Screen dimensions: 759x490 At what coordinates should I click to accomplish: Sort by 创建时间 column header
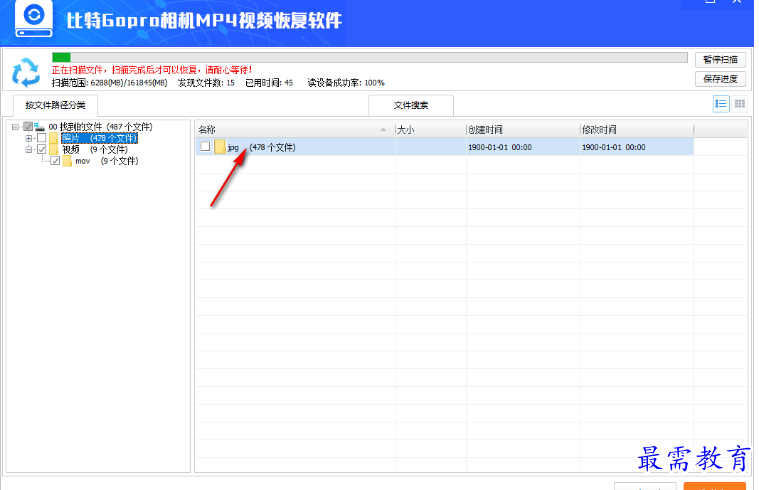coord(523,130)
